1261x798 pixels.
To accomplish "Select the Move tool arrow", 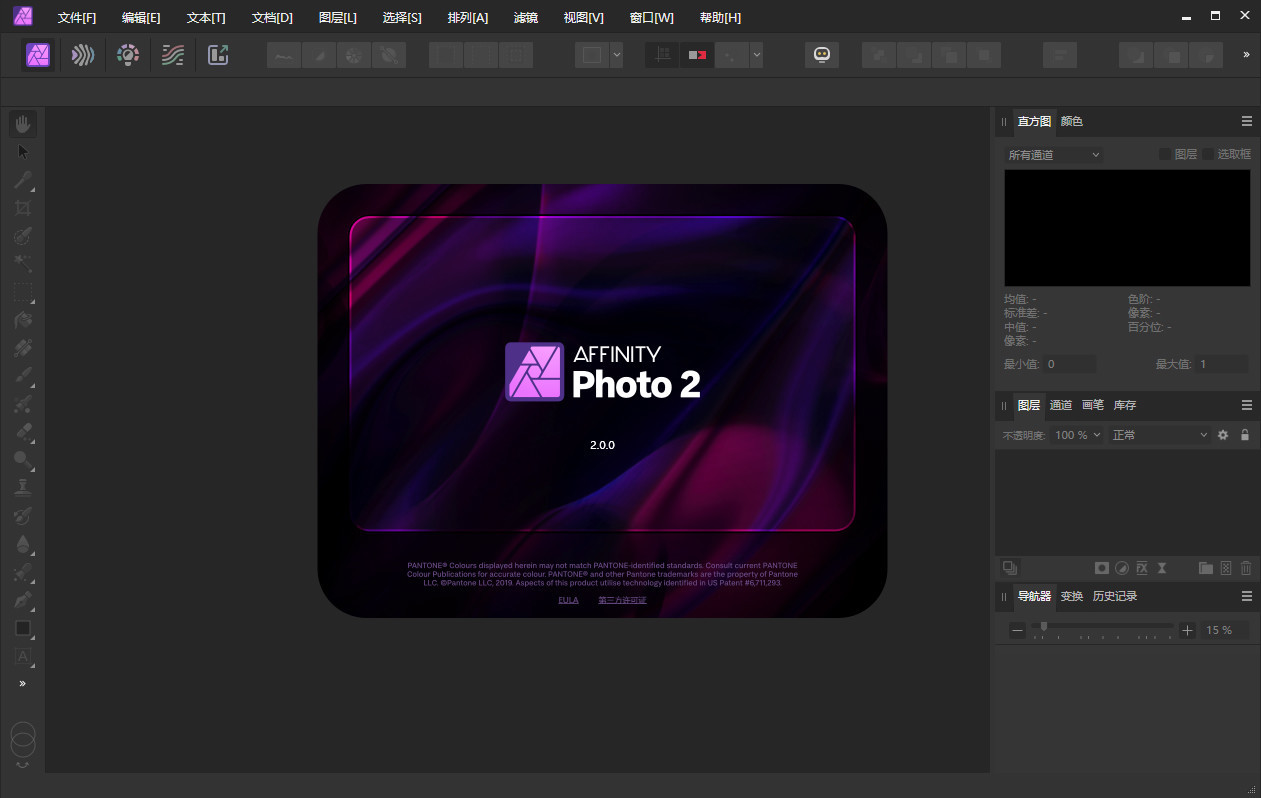I will point(22,151).
